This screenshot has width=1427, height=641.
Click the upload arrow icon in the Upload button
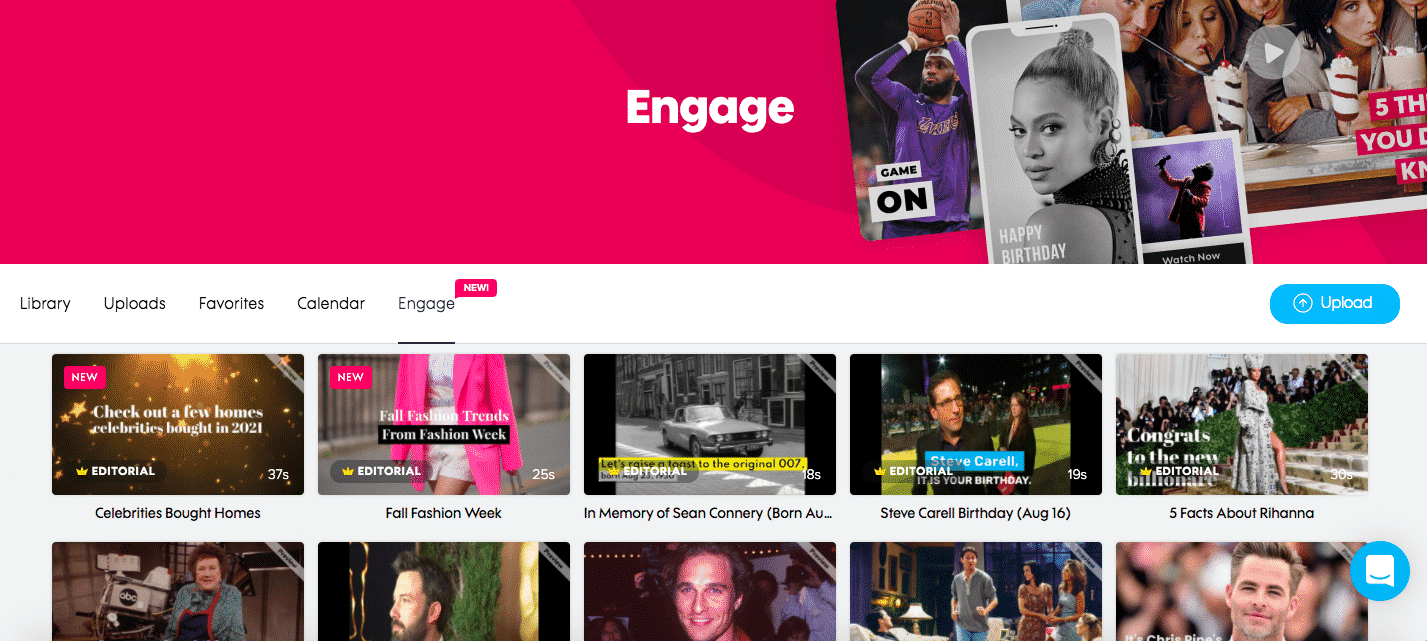(x=1302, y=303)
